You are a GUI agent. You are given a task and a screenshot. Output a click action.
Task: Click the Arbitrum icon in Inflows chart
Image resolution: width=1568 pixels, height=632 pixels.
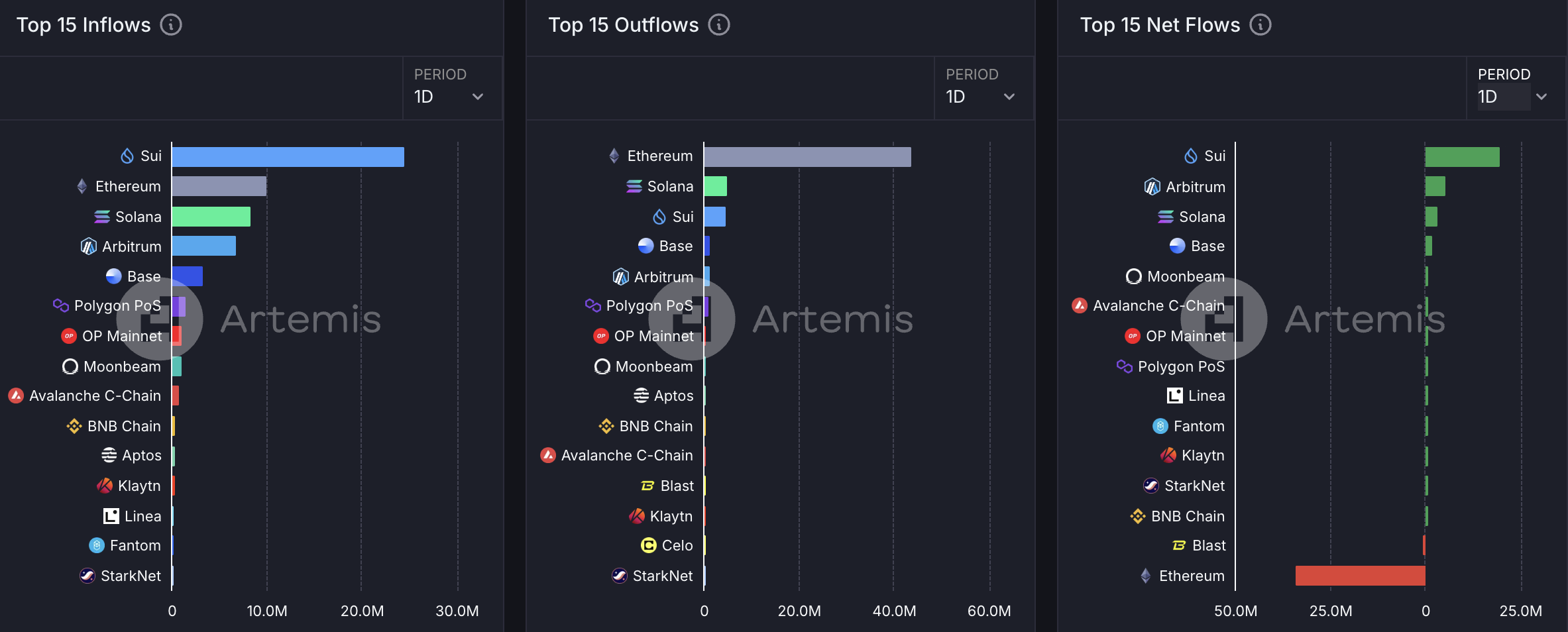coord(89,246)
